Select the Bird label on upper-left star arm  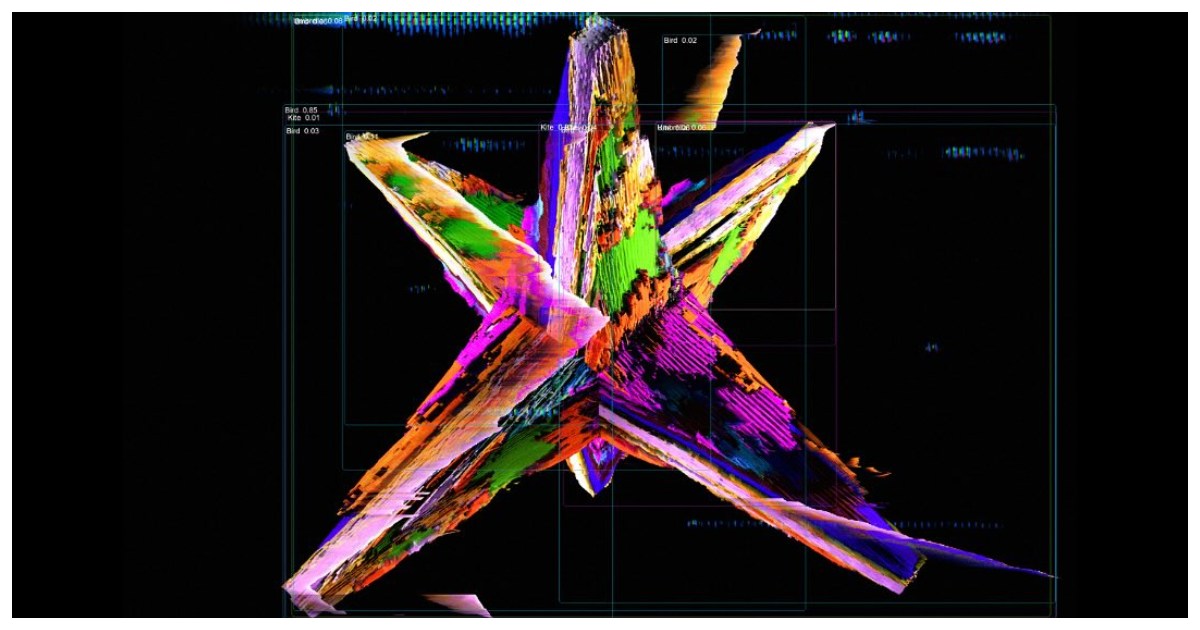[x=361, y=137]
